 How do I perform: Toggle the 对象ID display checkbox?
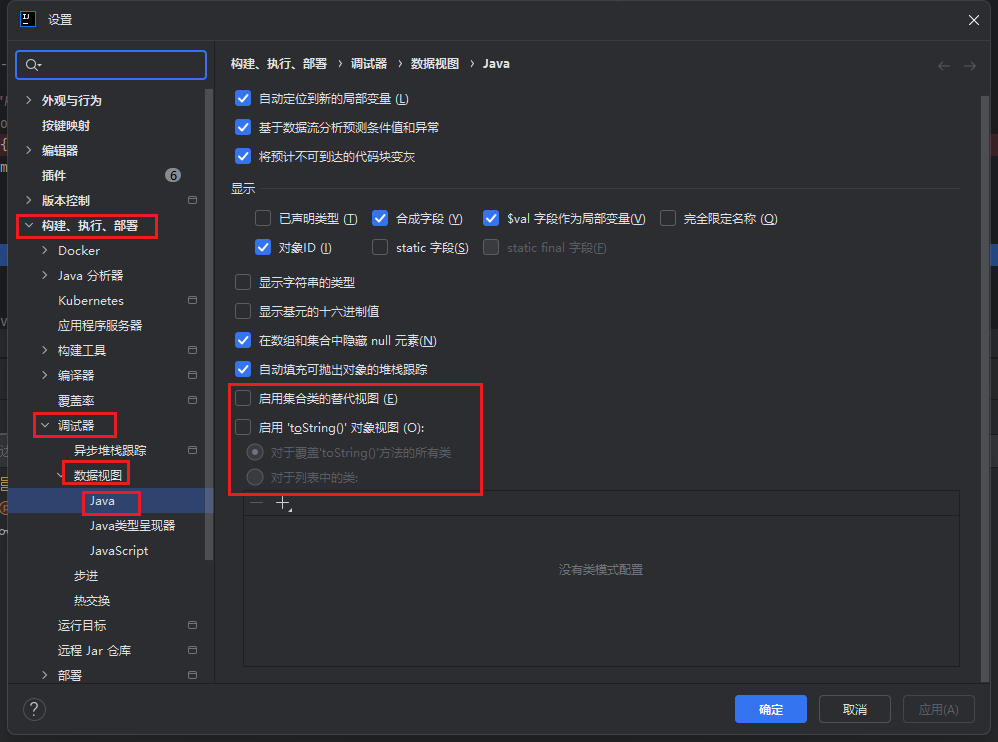coord(264,247)
